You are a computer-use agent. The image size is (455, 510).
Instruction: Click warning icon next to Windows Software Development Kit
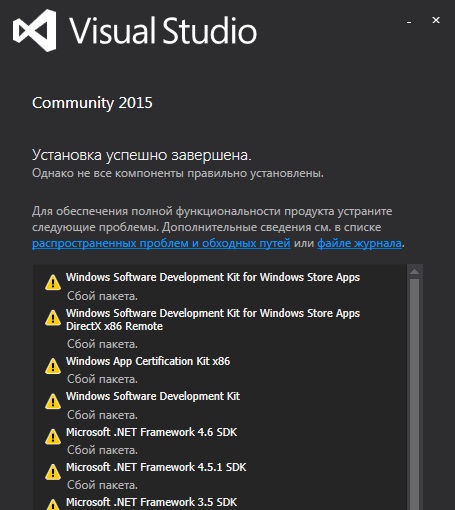(53, 401)
